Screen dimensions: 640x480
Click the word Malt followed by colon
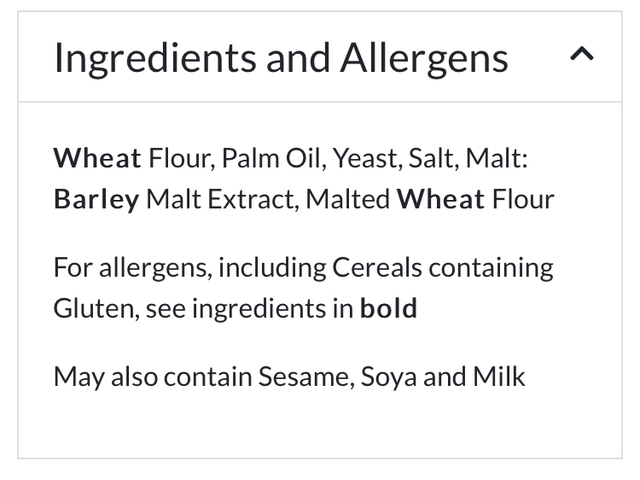496,158
